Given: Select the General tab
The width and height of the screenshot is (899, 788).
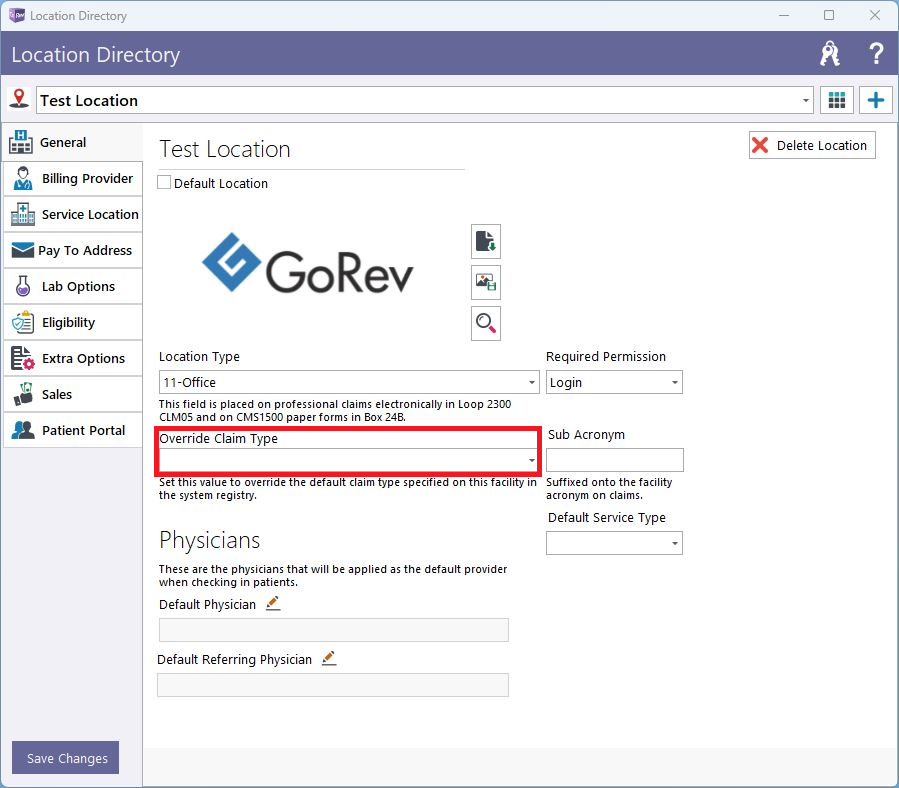Looking at the screenshot, I should tap(73, 142).
